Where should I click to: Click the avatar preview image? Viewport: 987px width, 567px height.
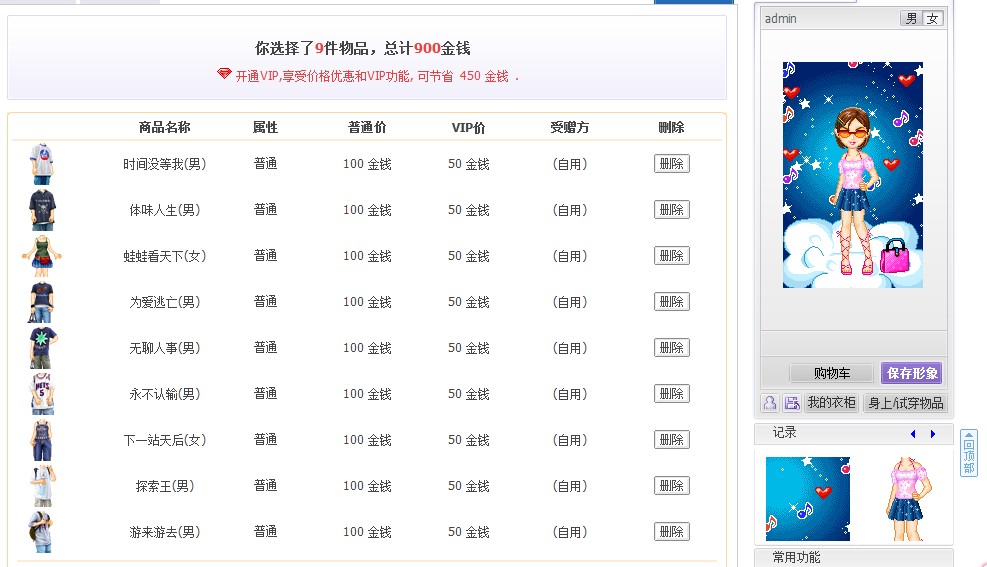(853, 175)
